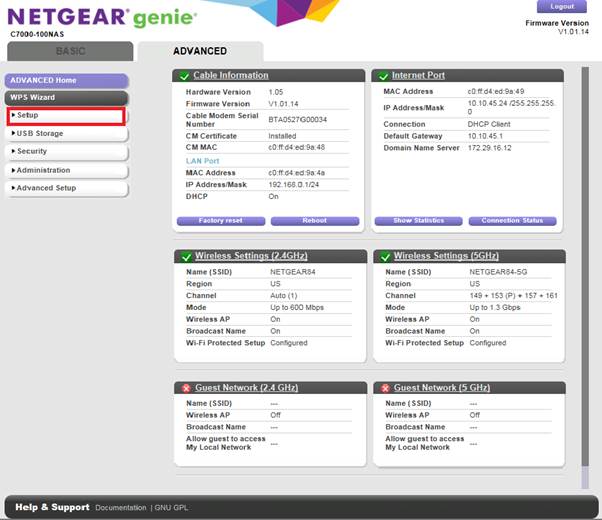Switch to the BASIC tab
602x520 pixels.
[x=70, y=51]
